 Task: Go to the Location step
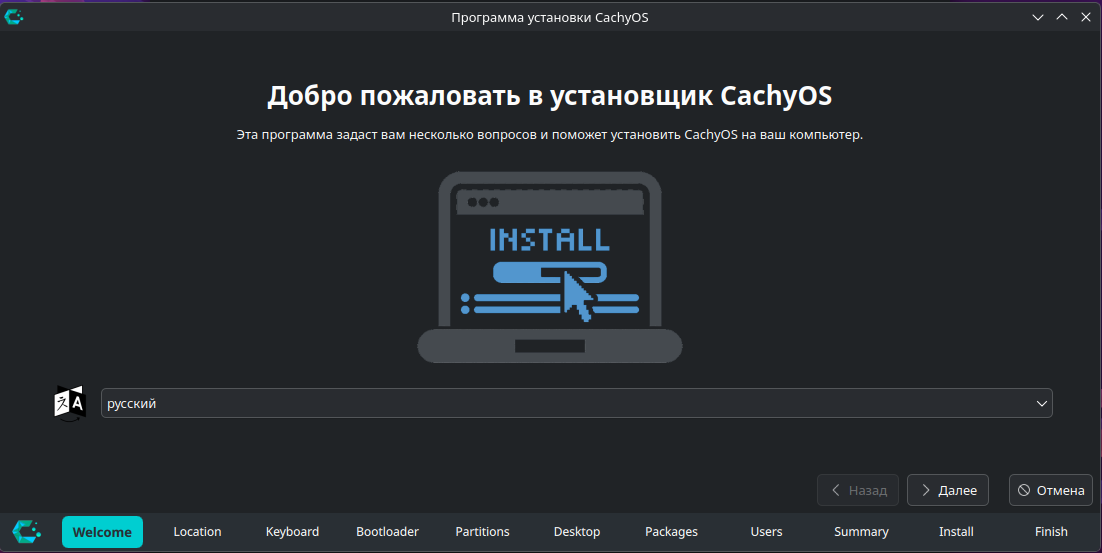click(x=197, y=532)
